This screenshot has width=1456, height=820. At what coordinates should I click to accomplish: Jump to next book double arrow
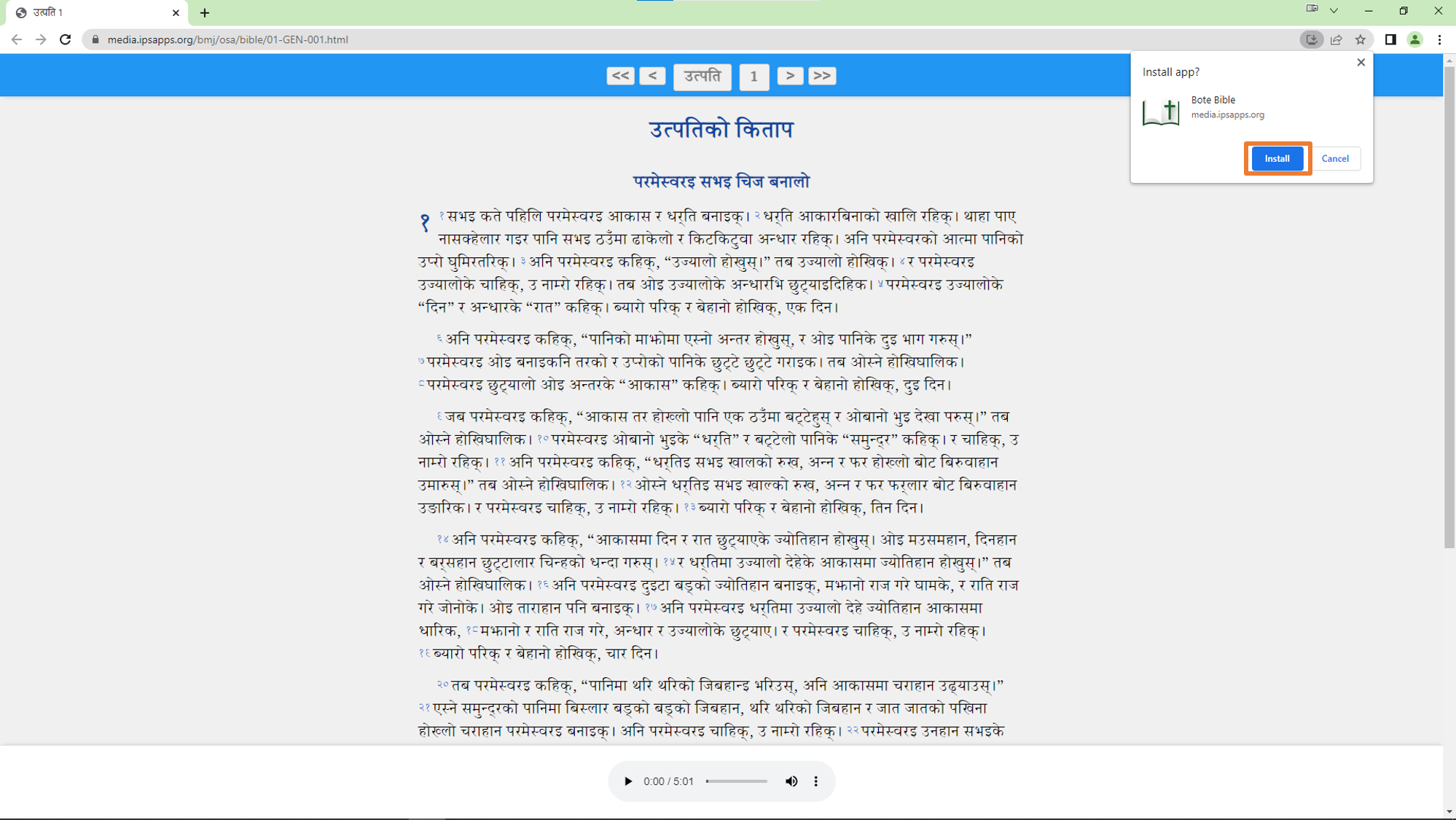click(822, 76)
